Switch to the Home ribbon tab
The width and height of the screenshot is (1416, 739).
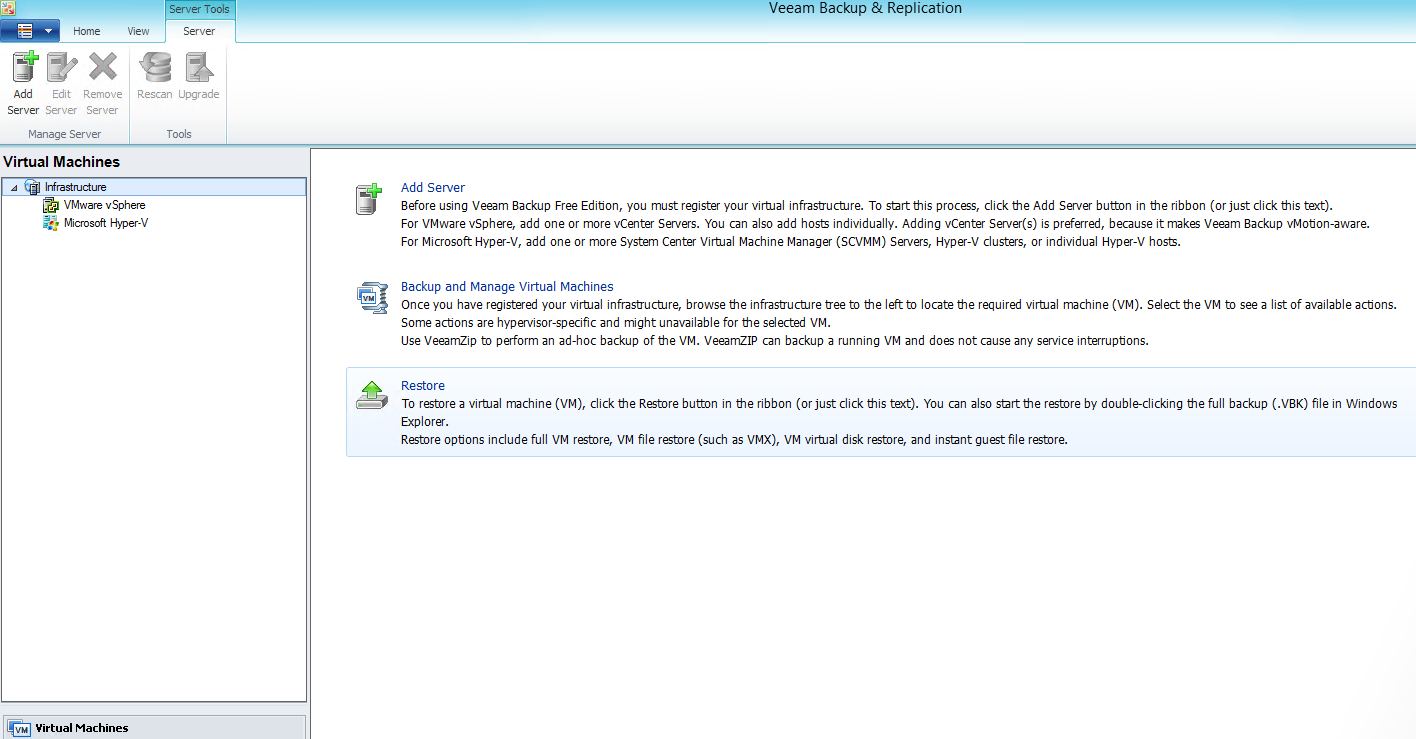87,31
